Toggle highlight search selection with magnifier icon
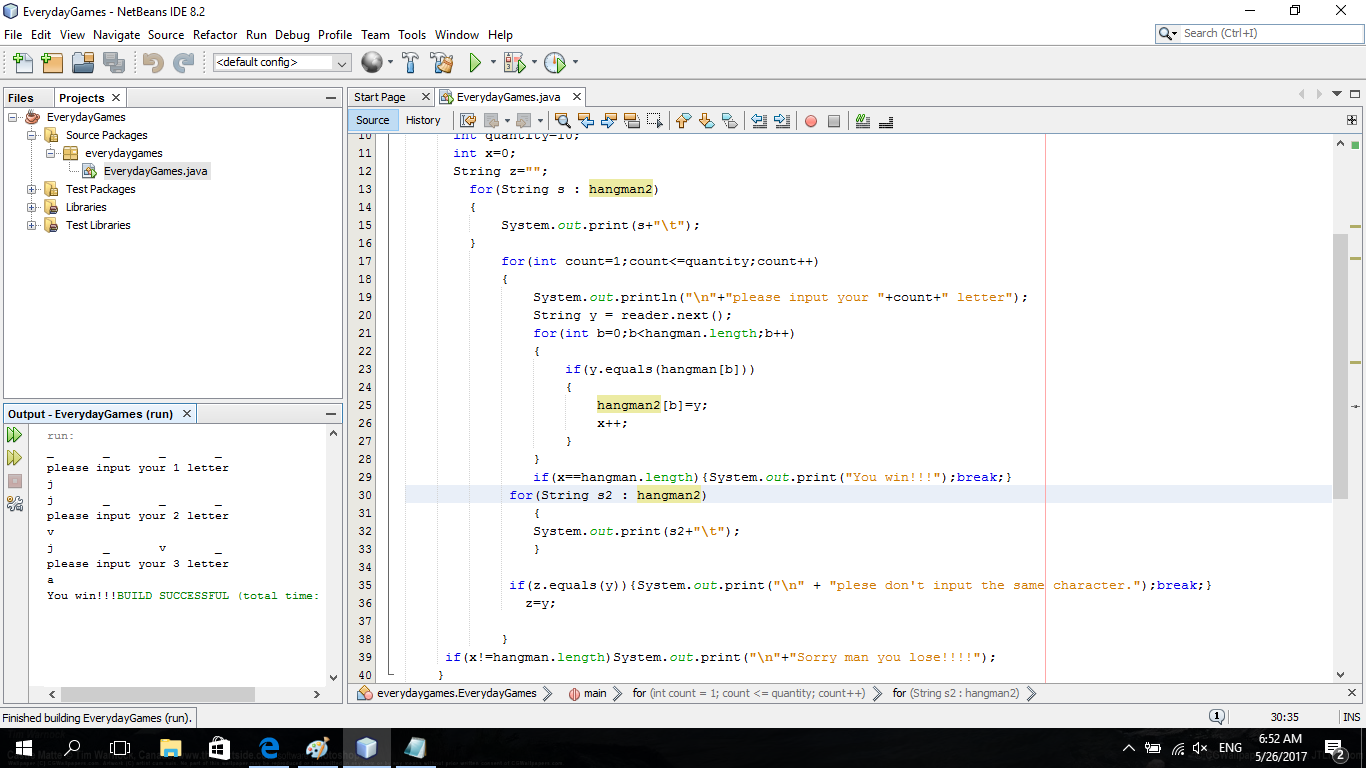1366x768 pixels. tap(562, 121)
